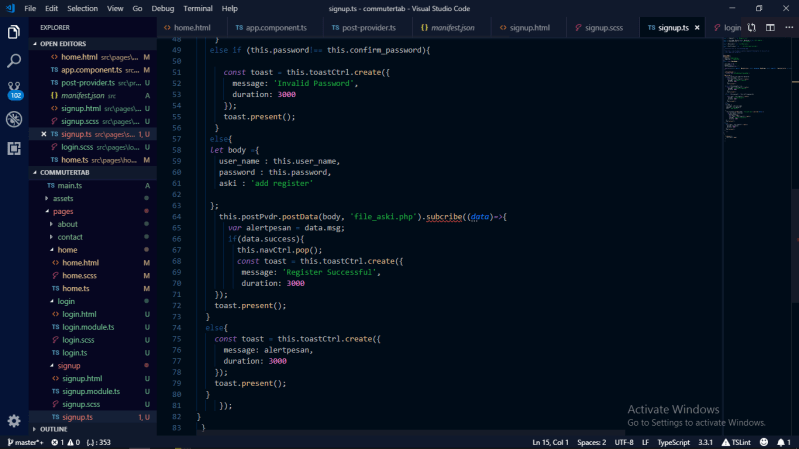Viewport: 799px width, 449px height.
Task: Open login.ts in the file tree
Action: [x=93, y=353]
